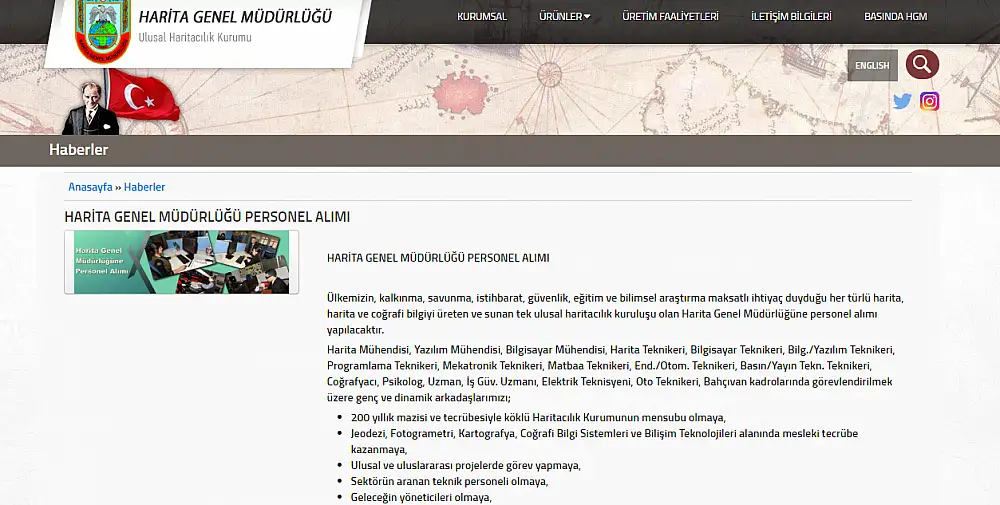Image resolution: width=1000 pixels, height=505 pixels.
Task: Click the HARİTA GENEL MÜDÜRLÜĞÜ site title text
Action: click(235, 17)
